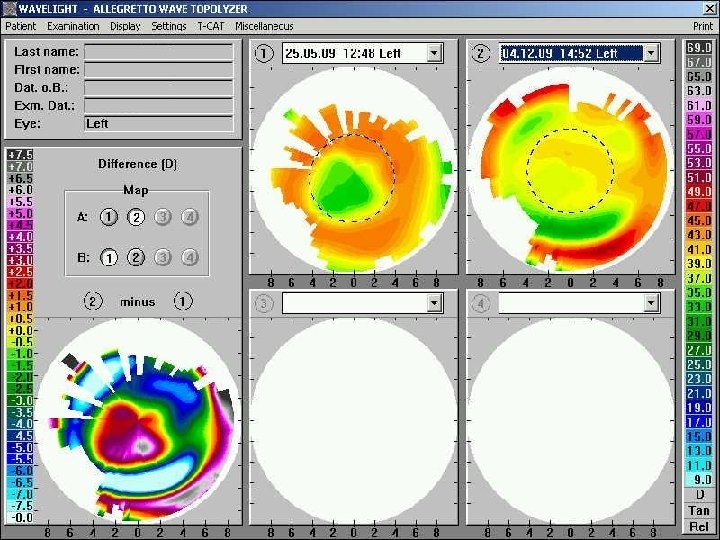
Task: Click the Print button
Action: [703, 26]
